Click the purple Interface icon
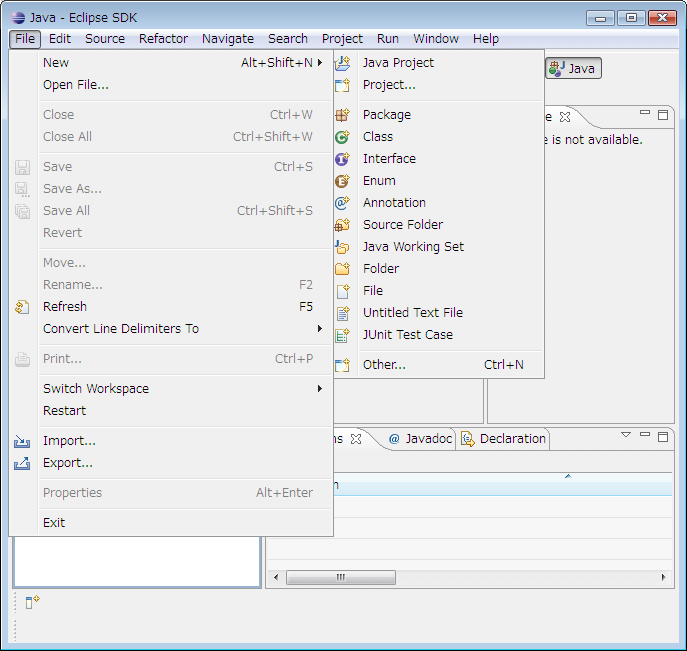Image resolution: width=687 pixels, height=651 pixels. (343, 159)
